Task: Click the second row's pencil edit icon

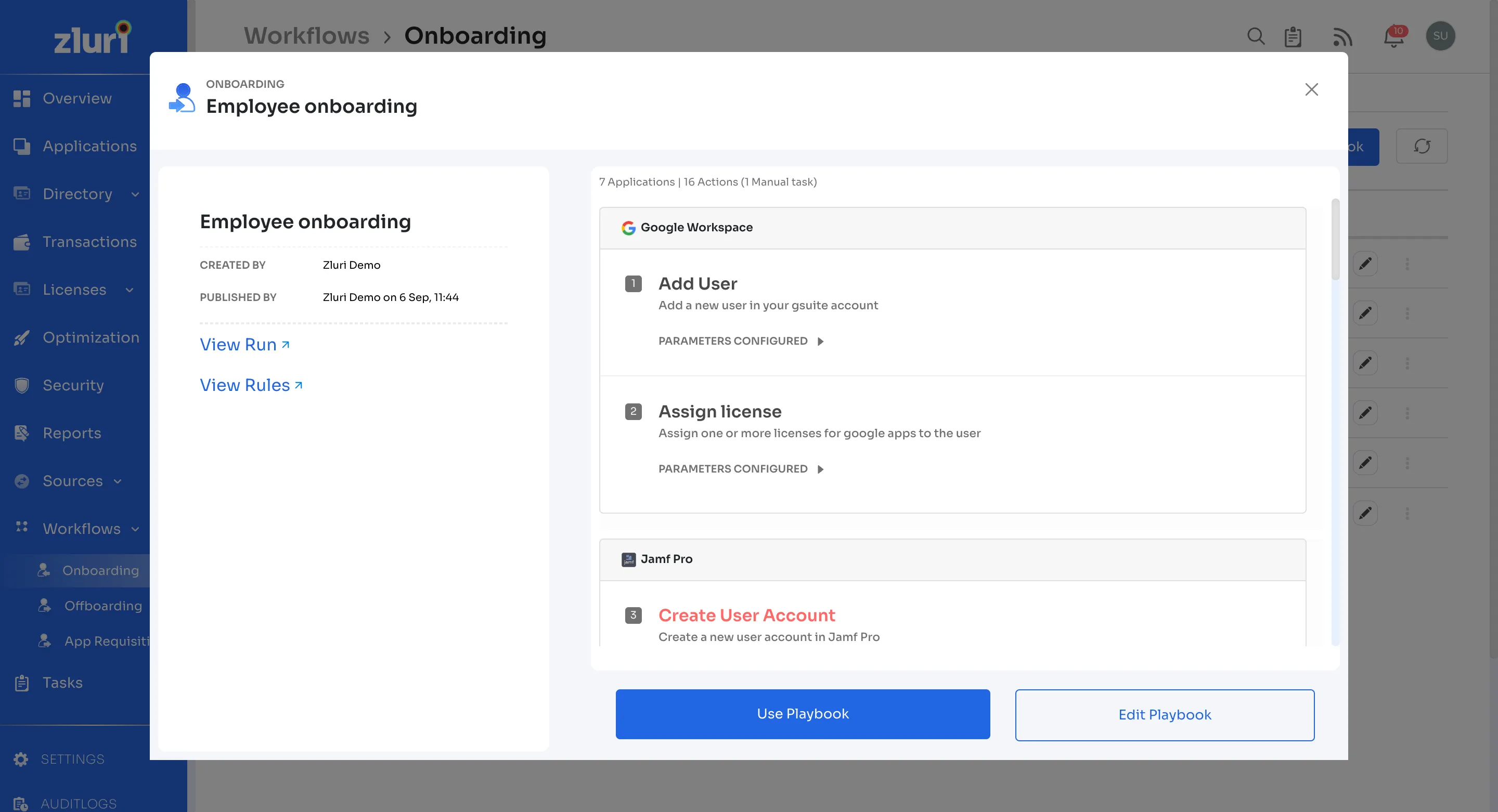Action: (1365, 313)
